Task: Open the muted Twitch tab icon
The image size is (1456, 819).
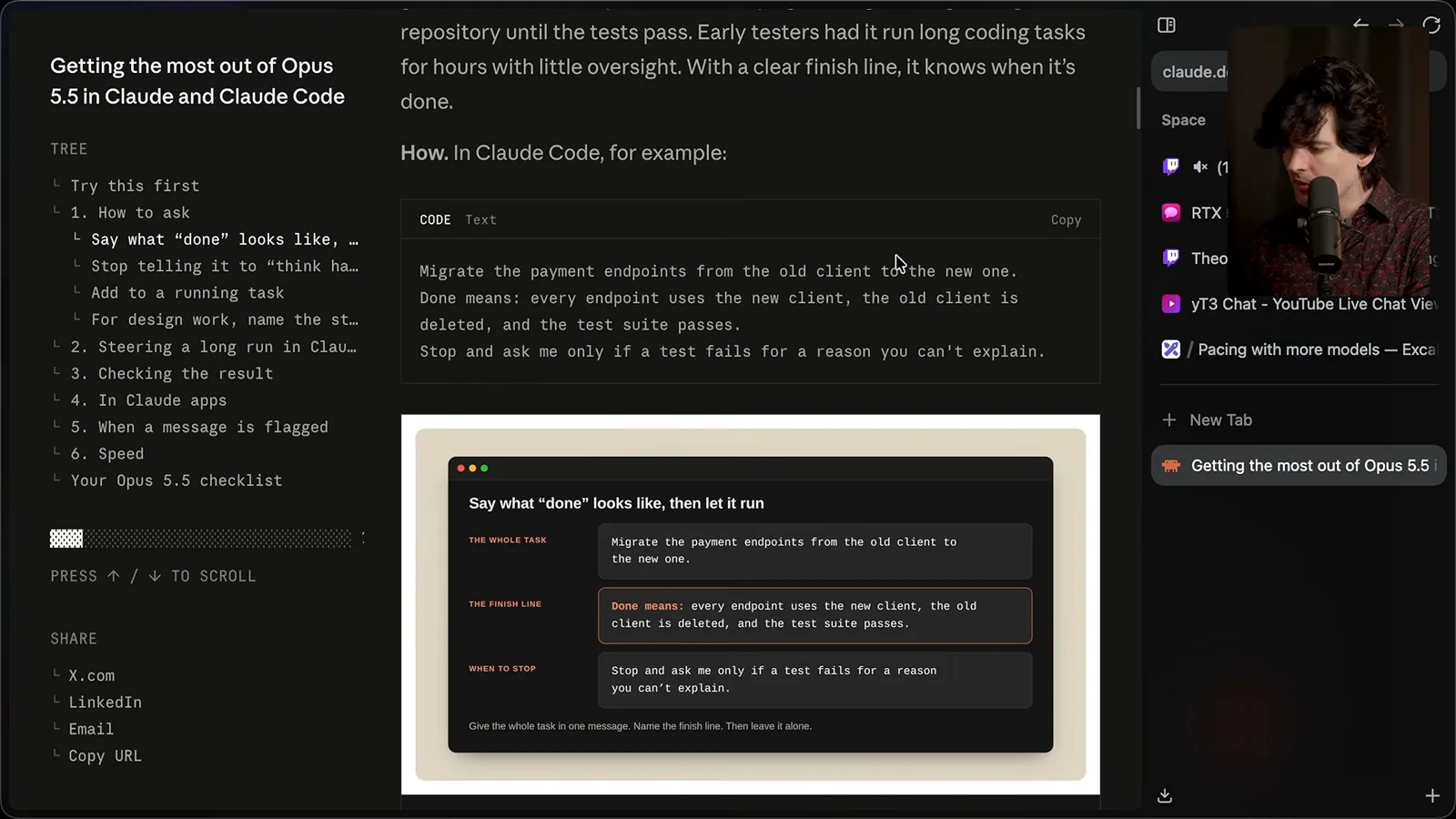Action: [1171, 167]
